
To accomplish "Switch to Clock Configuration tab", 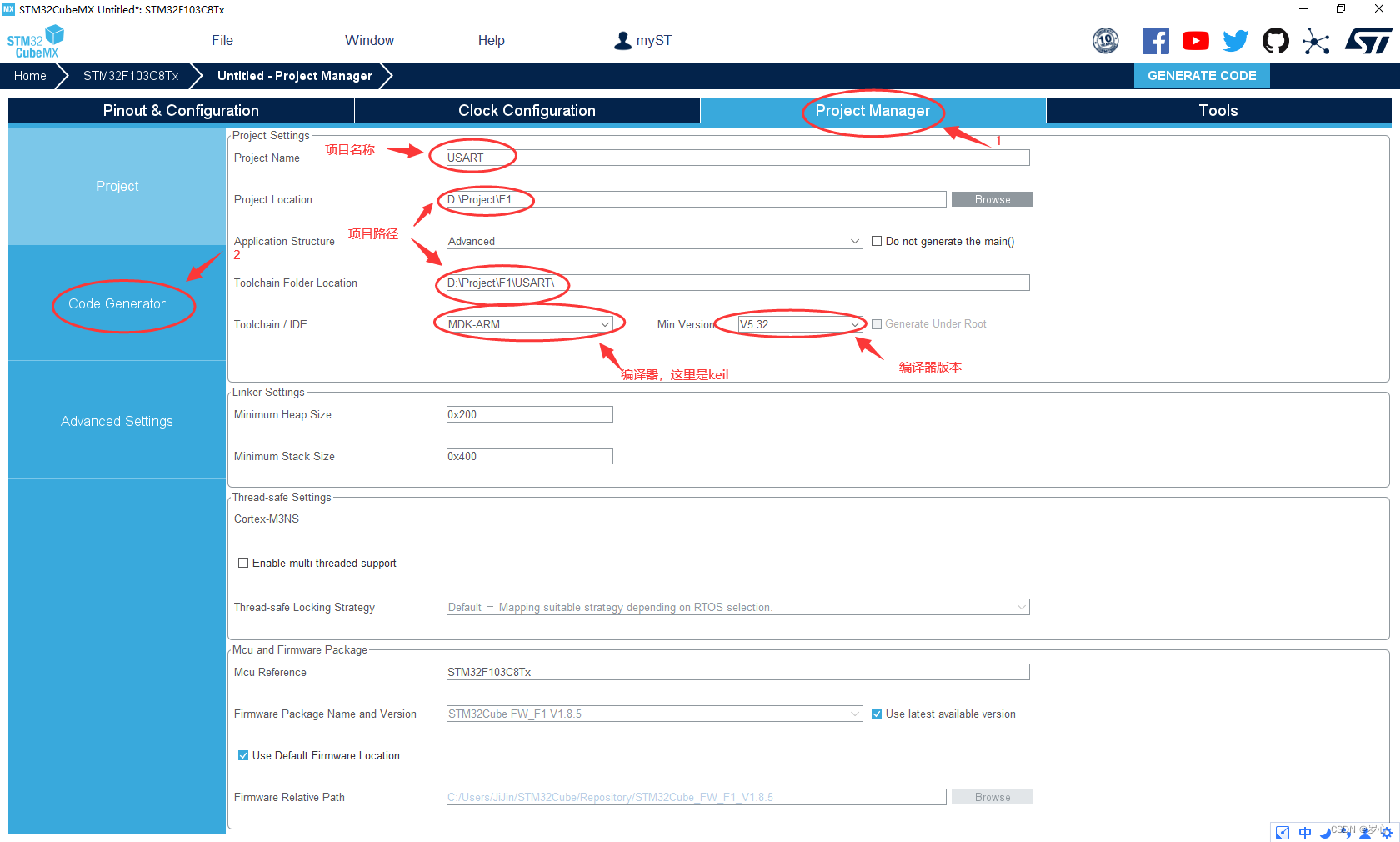I will click(527, 110).
